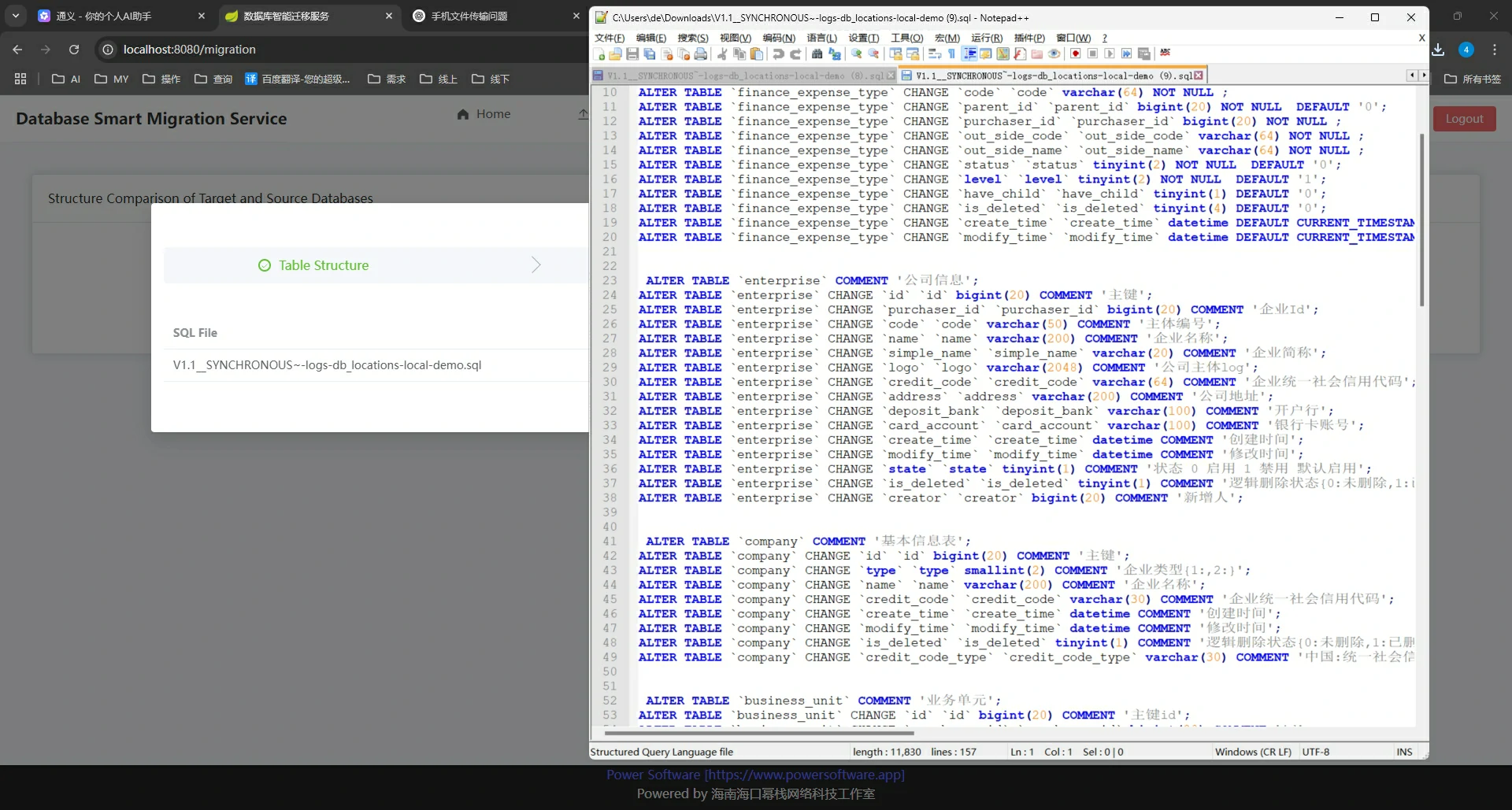The width and height of the screenshot is (1512, 810).
Task: Toggle the show all characters pilcrow button
Action: click(x=951, y=54)
